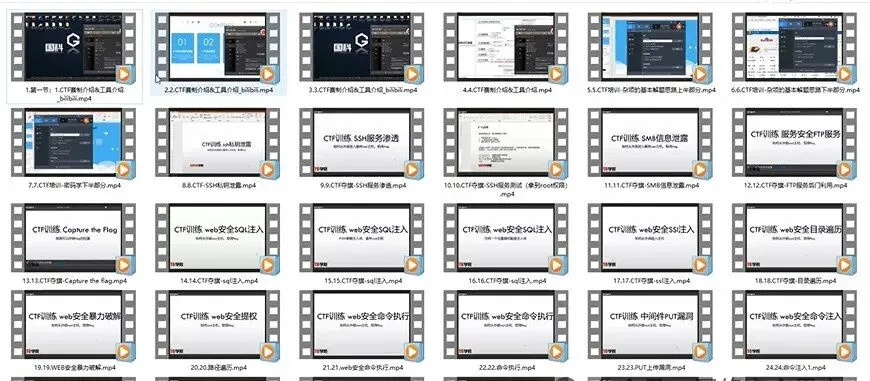This screenshot has width=870, height=381.
Task: Click the filename 10.10.CTF夺旗-SSH服务测试(拿到root权限).mp4
Action: click(506, 190)
